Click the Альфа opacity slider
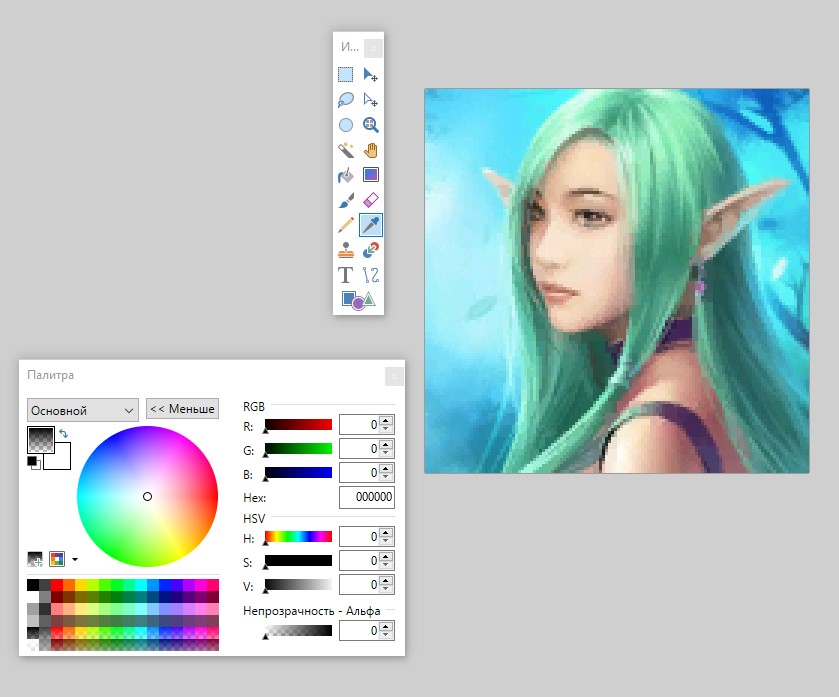Screen dimensions: 839x697 click(x=299, y=631)
